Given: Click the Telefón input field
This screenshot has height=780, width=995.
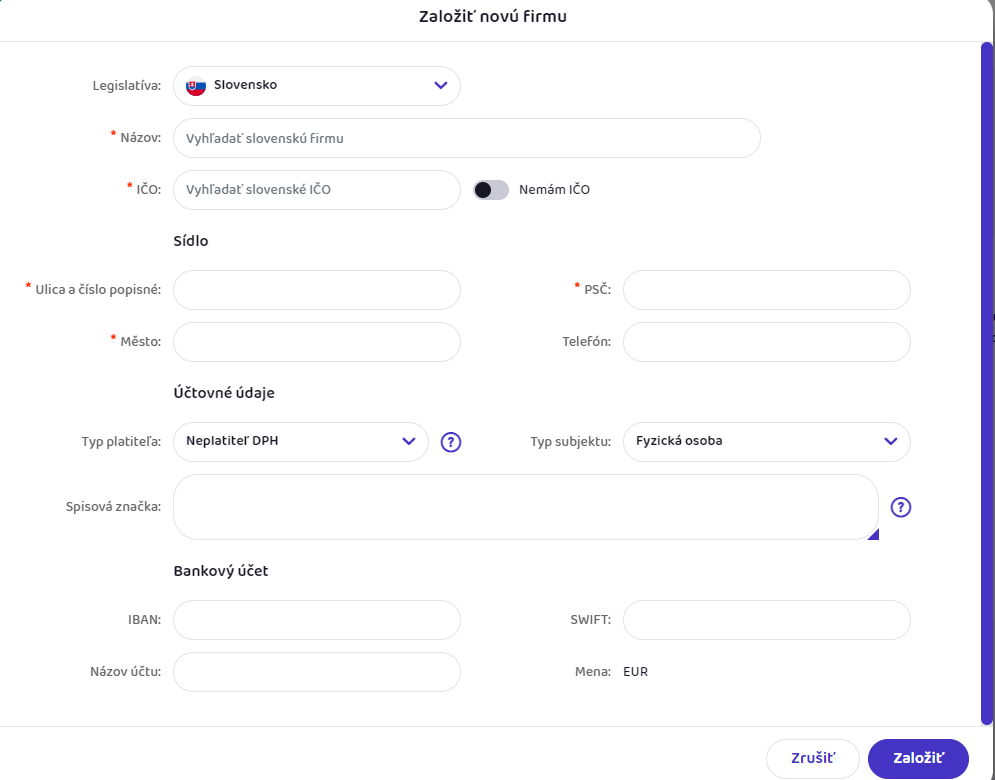Looking at the screenshot, I should click(766, 342).
